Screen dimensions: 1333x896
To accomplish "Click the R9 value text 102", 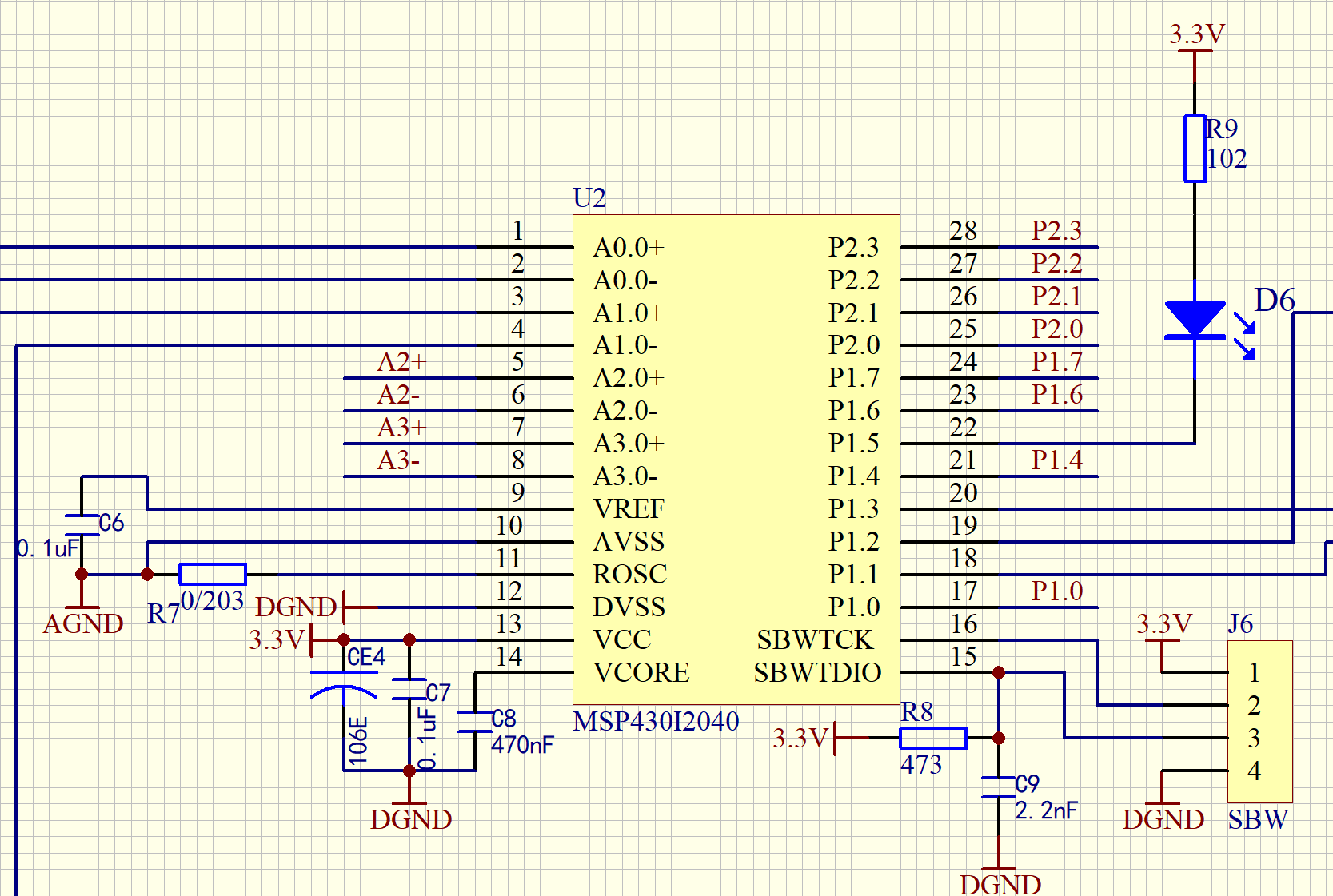I will tap(1227, 158).
